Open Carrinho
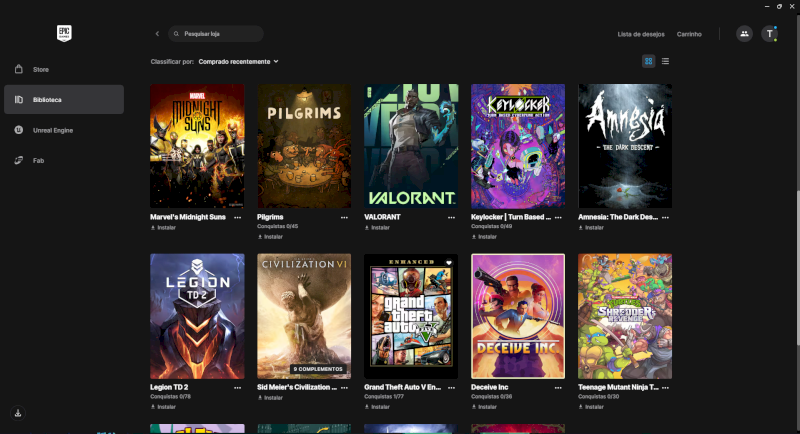800x434 pixels. pos(689,34)
